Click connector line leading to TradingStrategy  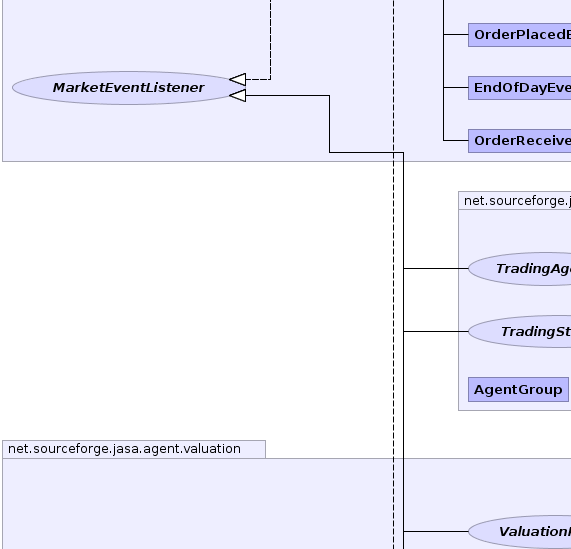click(436, 331)
